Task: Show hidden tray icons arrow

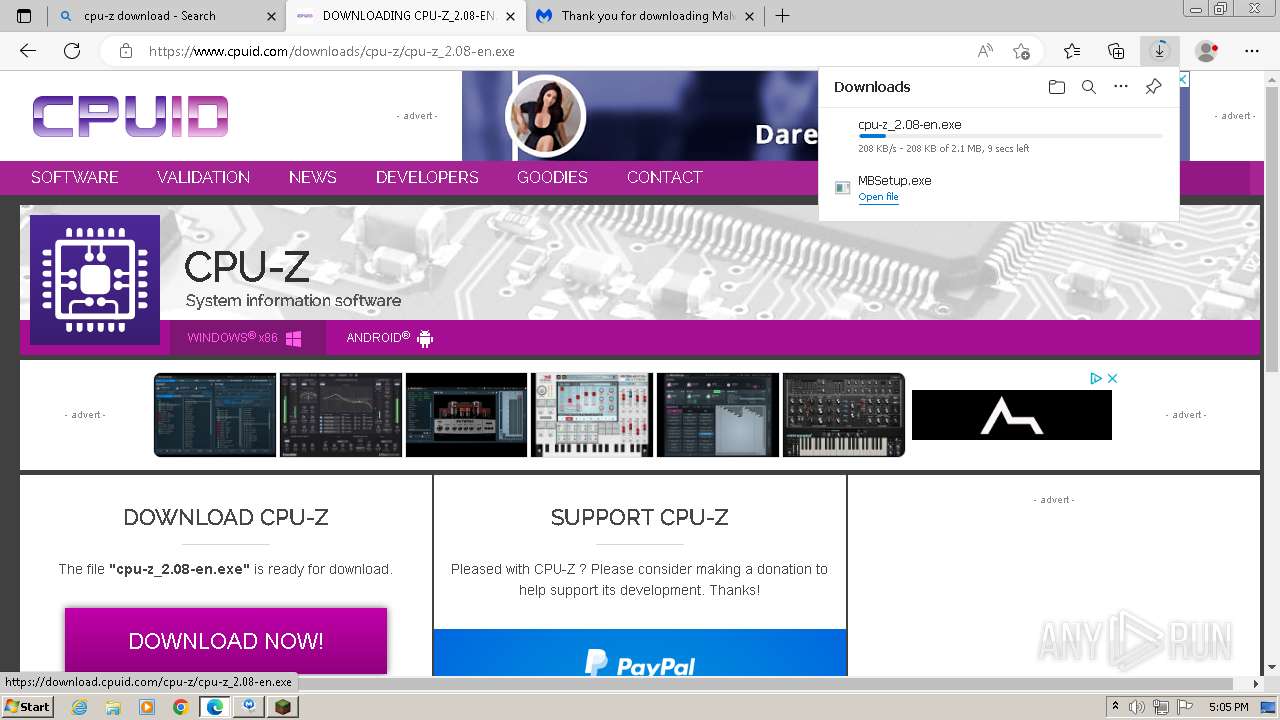Action: pyautogui.click(x=1115, y=707)
